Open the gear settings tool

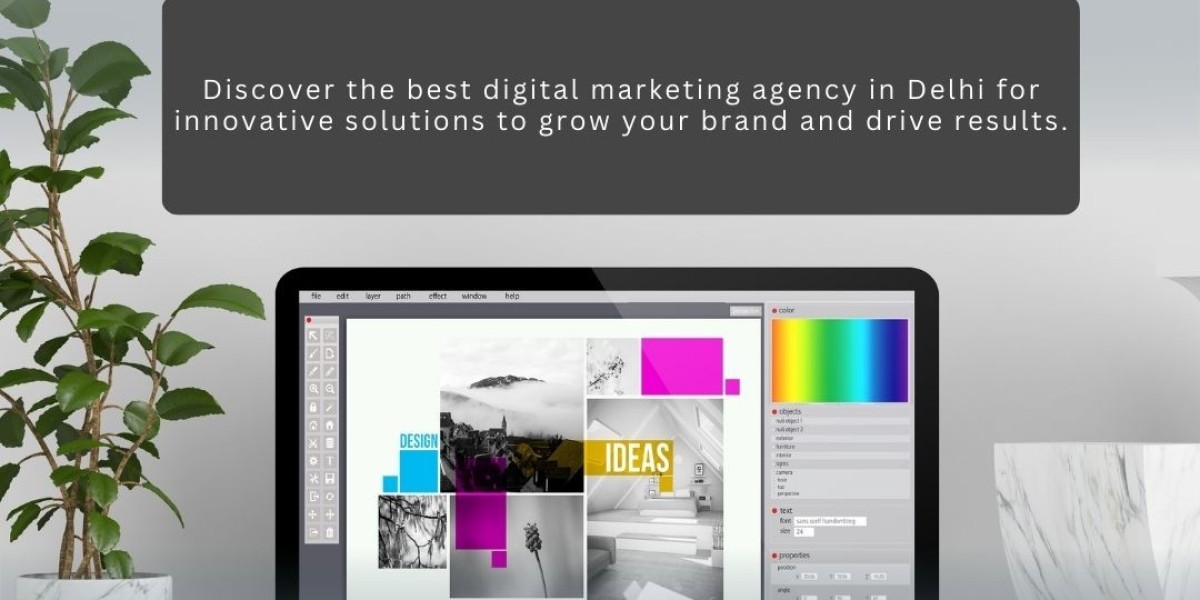(x=313, y=461)
